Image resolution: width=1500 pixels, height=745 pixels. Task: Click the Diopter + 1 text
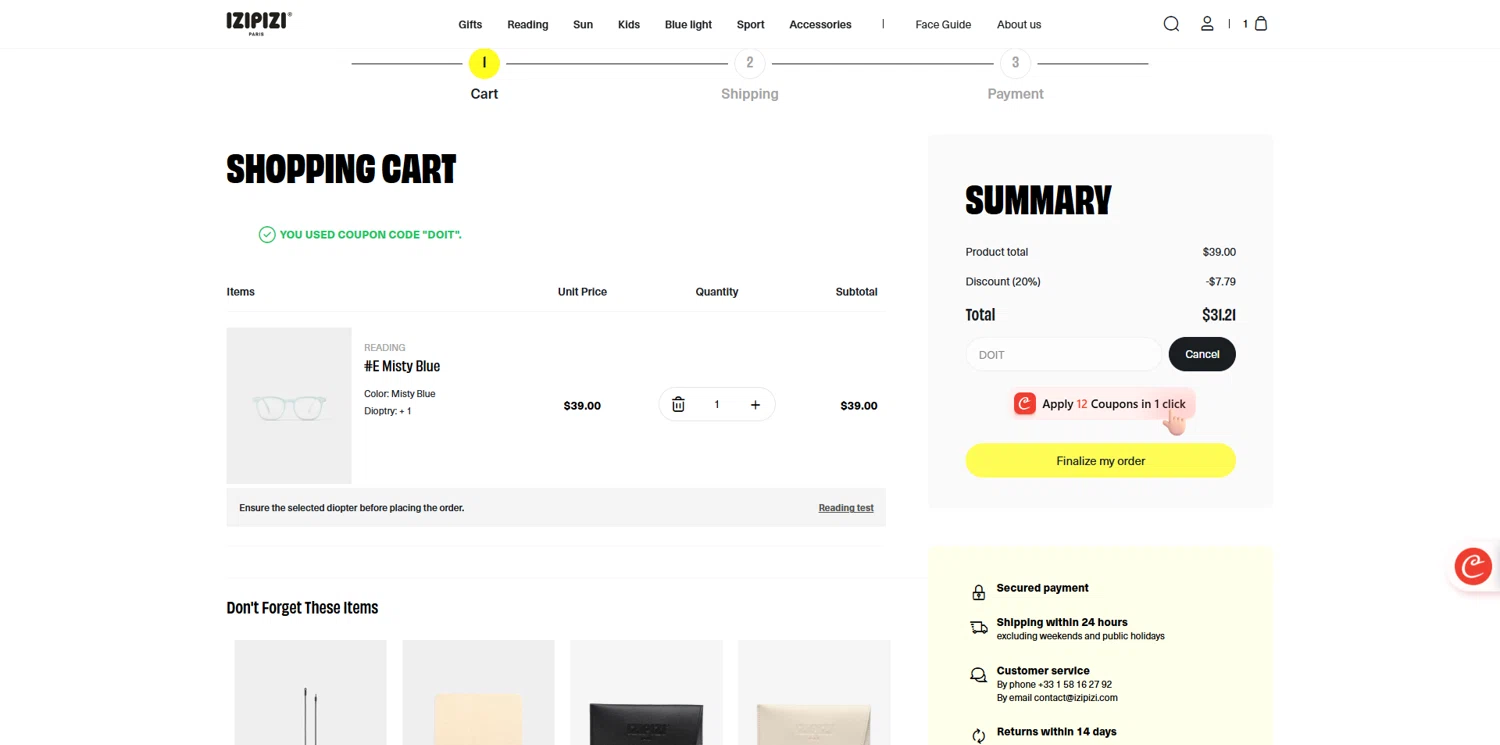[x=388, y=411]
